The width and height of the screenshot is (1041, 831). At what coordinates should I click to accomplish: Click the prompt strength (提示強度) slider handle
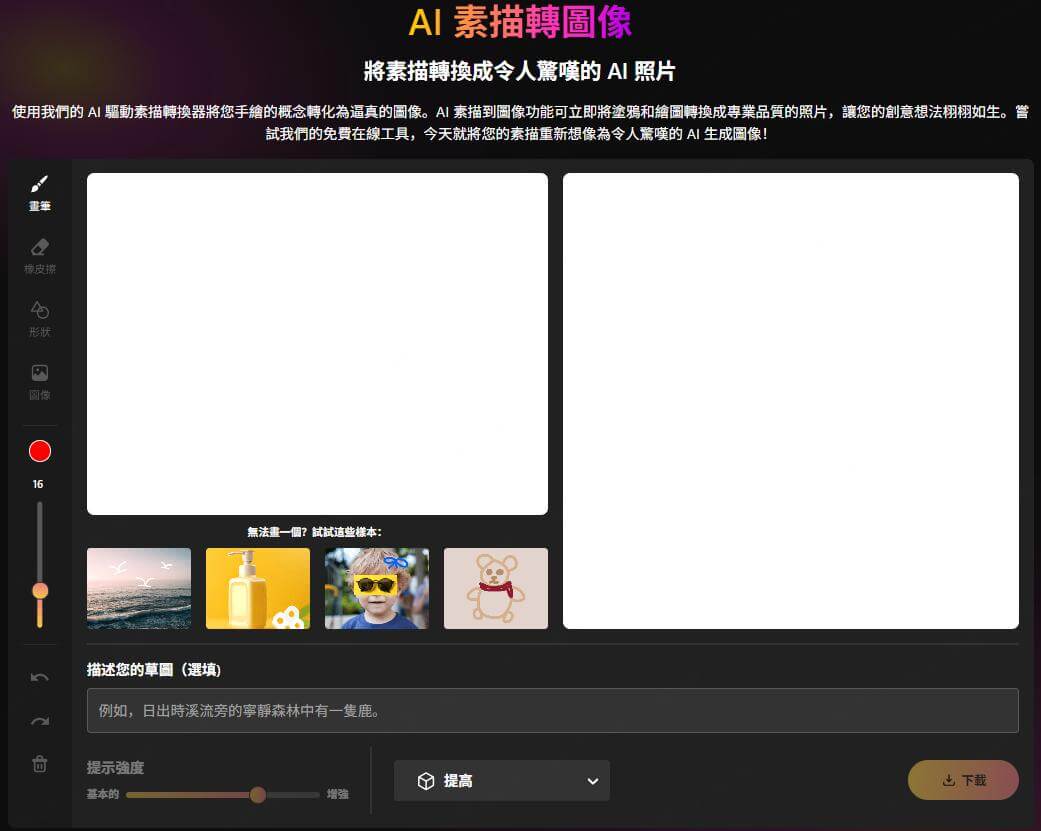tap(258, 795)
